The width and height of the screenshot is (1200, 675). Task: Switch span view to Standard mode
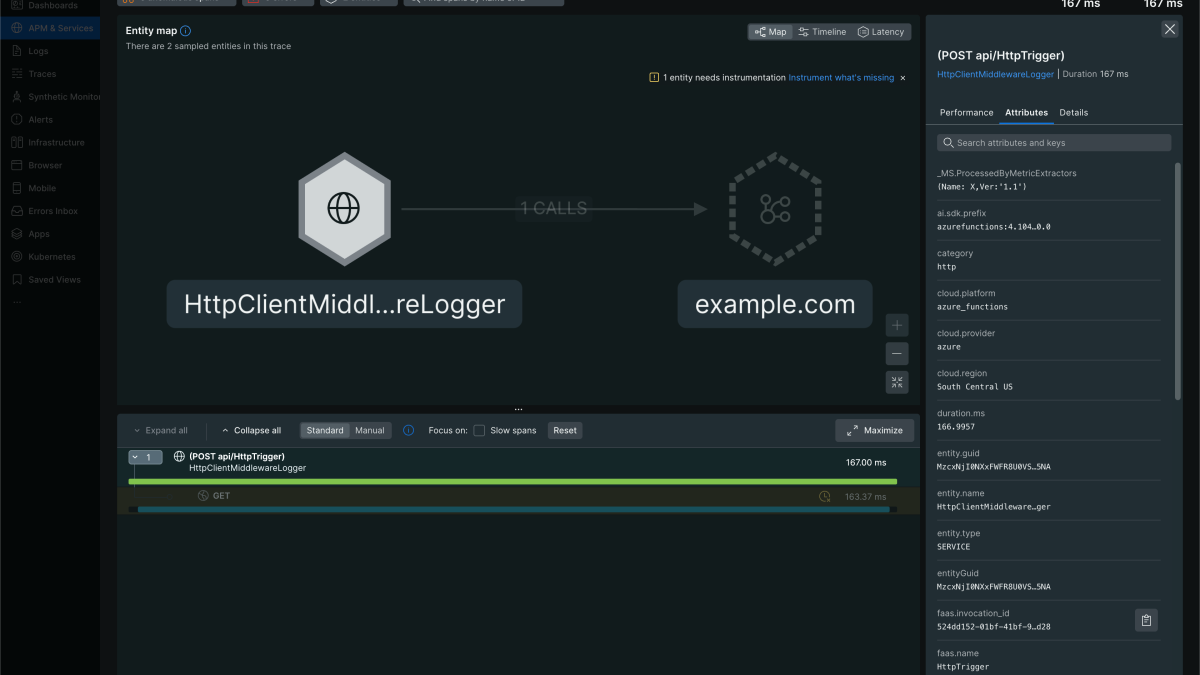click(x=325, y=431)
